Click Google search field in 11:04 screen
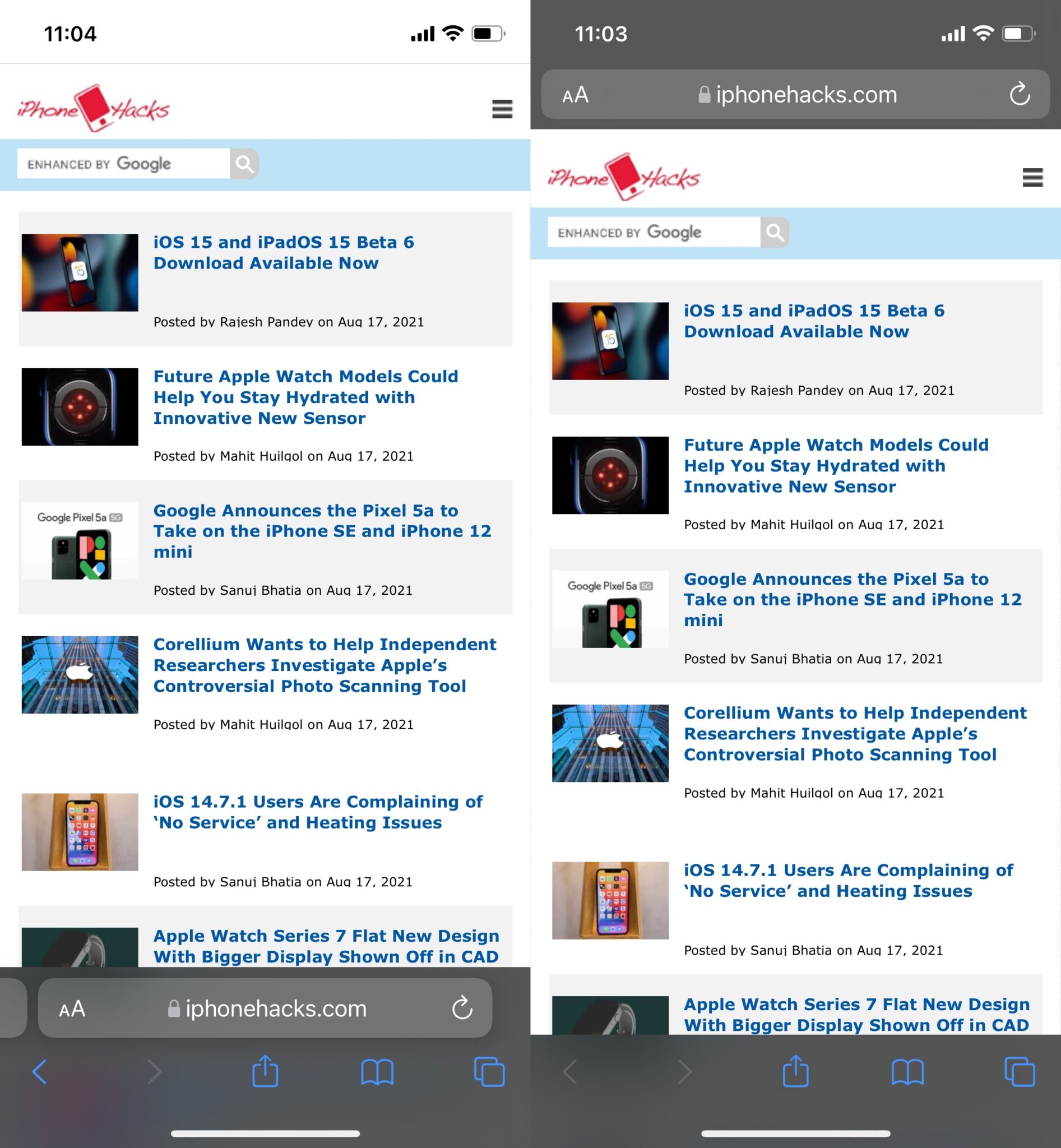Viewport: 1061px width, 1148px height. (123, 164)
